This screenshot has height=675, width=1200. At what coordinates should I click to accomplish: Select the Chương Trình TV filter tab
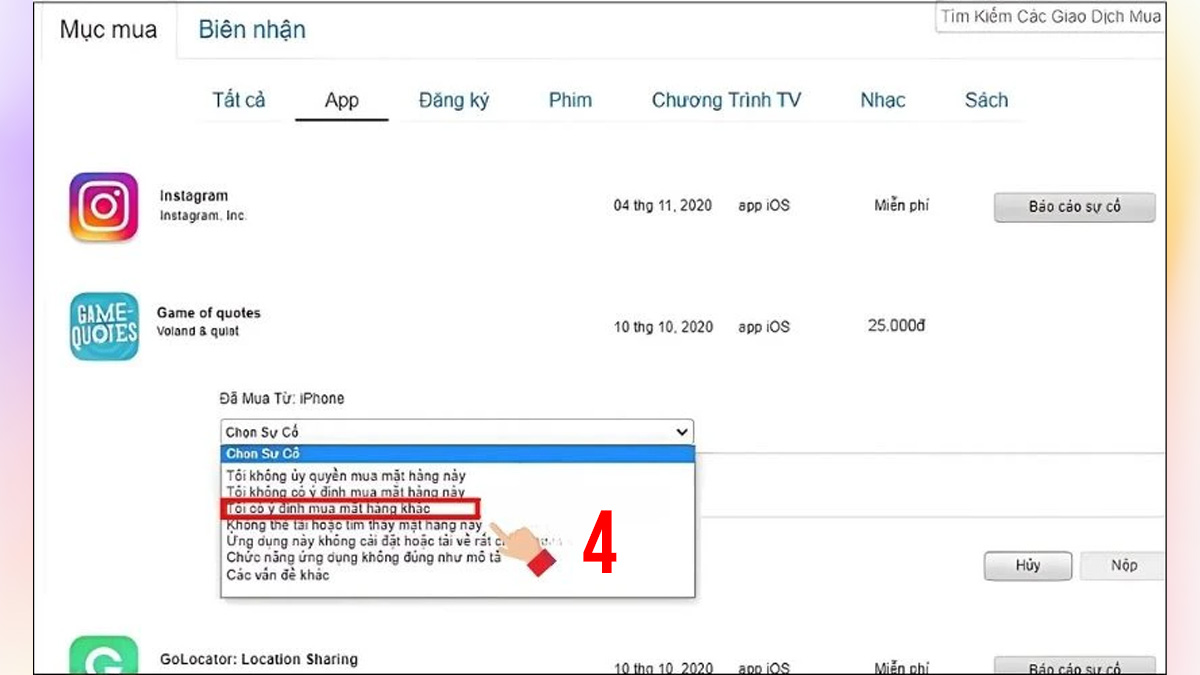pos(726,100)
